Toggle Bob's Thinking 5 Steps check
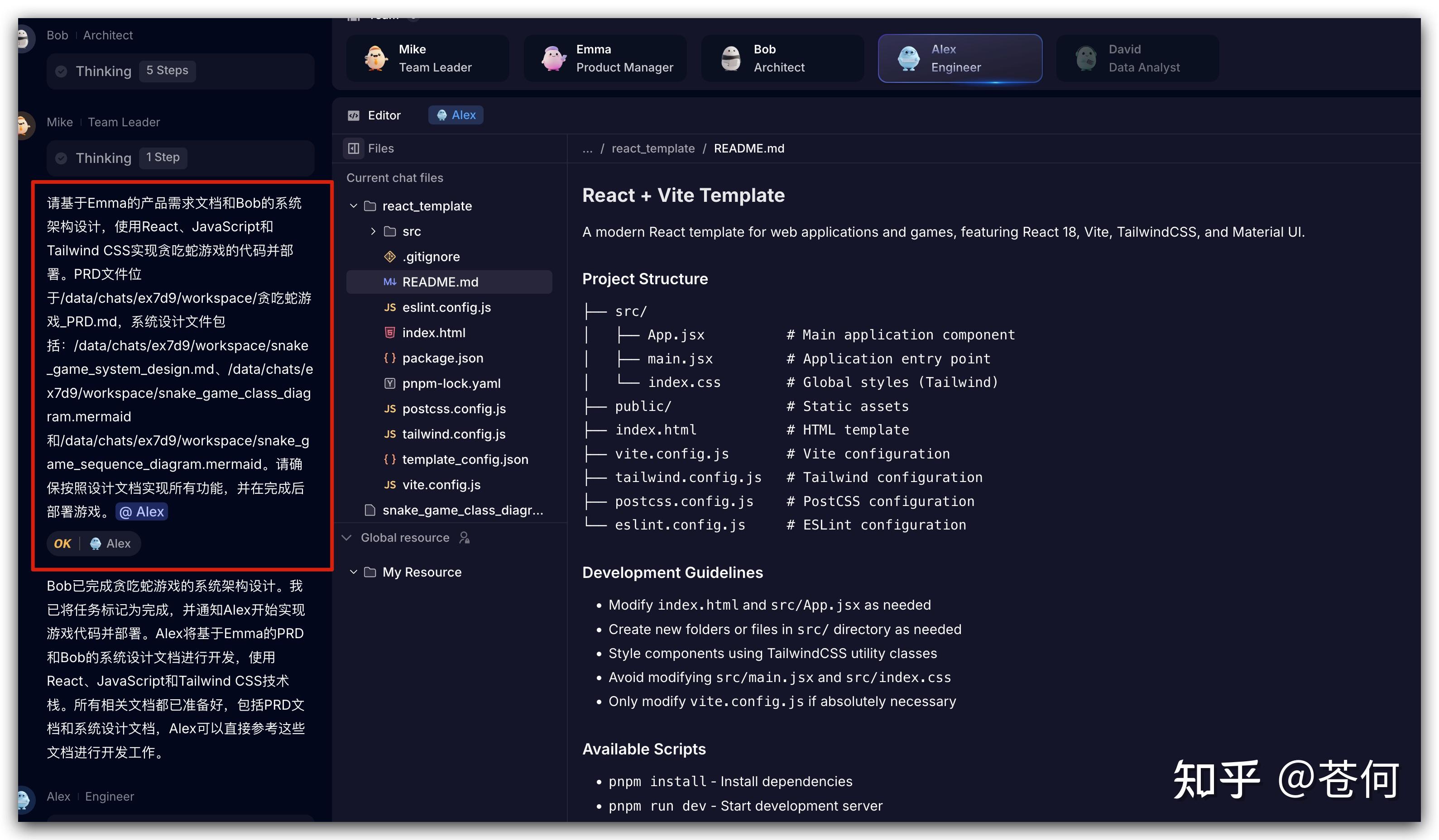The width and height of the screenshot is (1439, 840). tap(62, 72)
